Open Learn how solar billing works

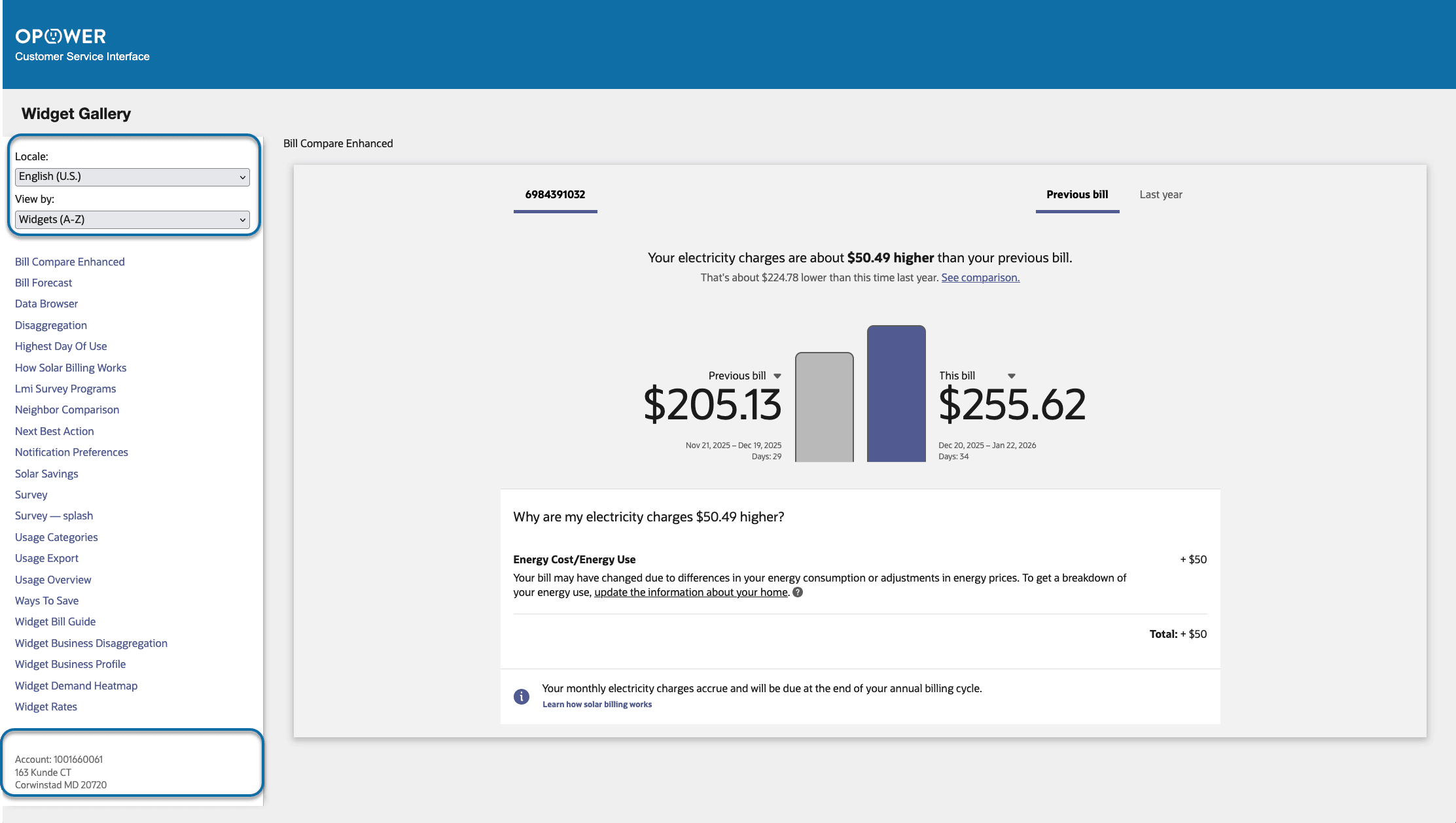tap(597, 705)
